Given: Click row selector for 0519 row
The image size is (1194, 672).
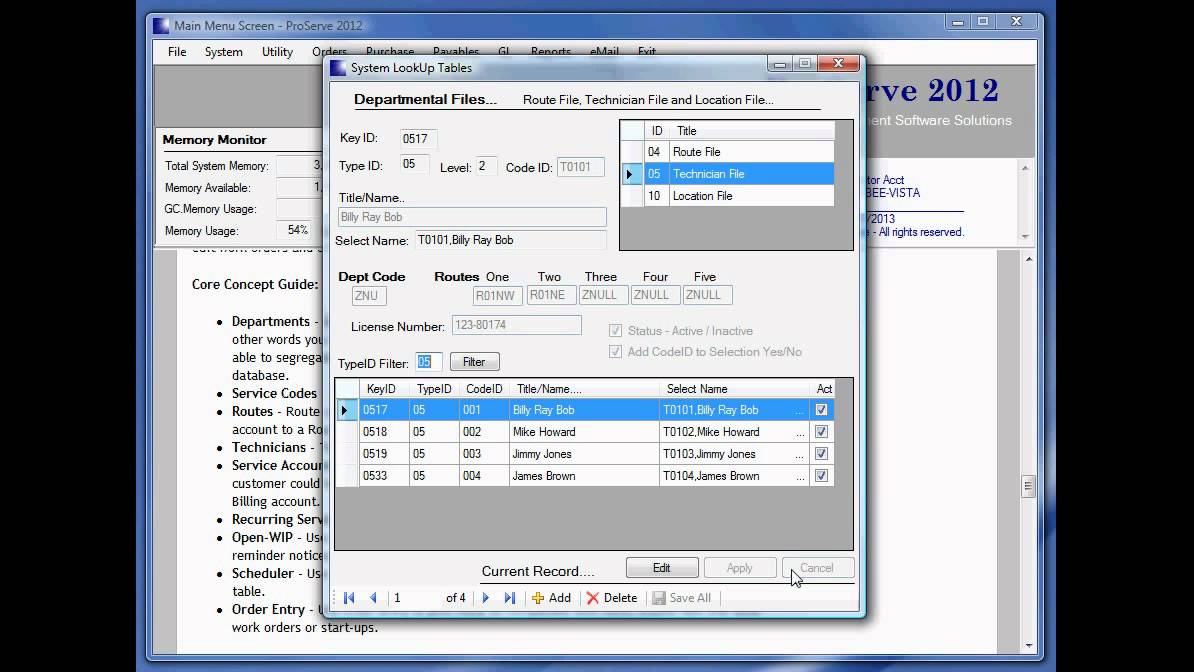Looking at the screenshot, I should 347,454.
